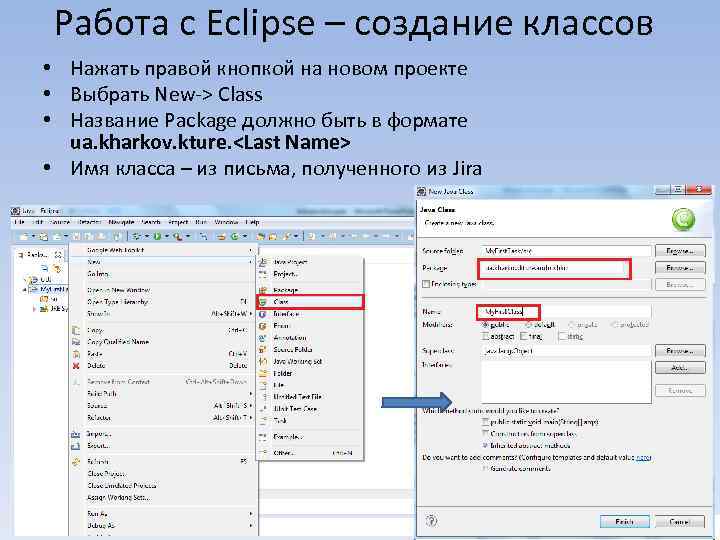Click the Refresh icon in context menu
The image size is (720, 540).
[76, 462]
